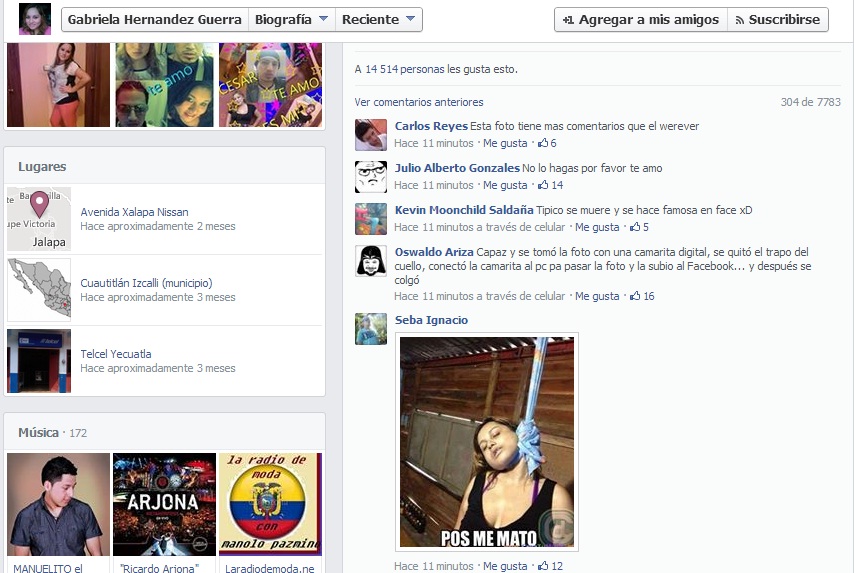The width and height of the screenshot is (854, 573).
Task: Click the thumbs-up icon on Carlos Reyes' comment
Action: [x=542, y=143]
